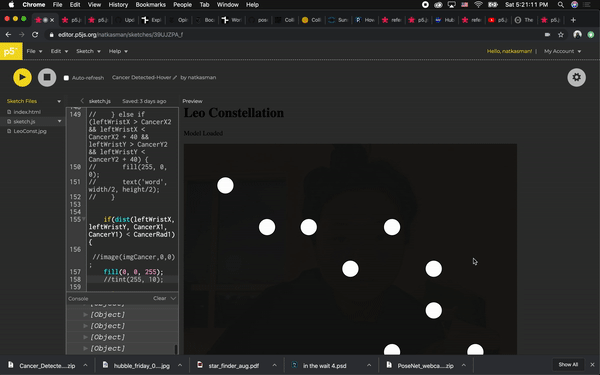Image resolution: width=600 pixels, height=375 pixels.
Task: Edit the sketch name pencil icon
Action: [175, 77]
